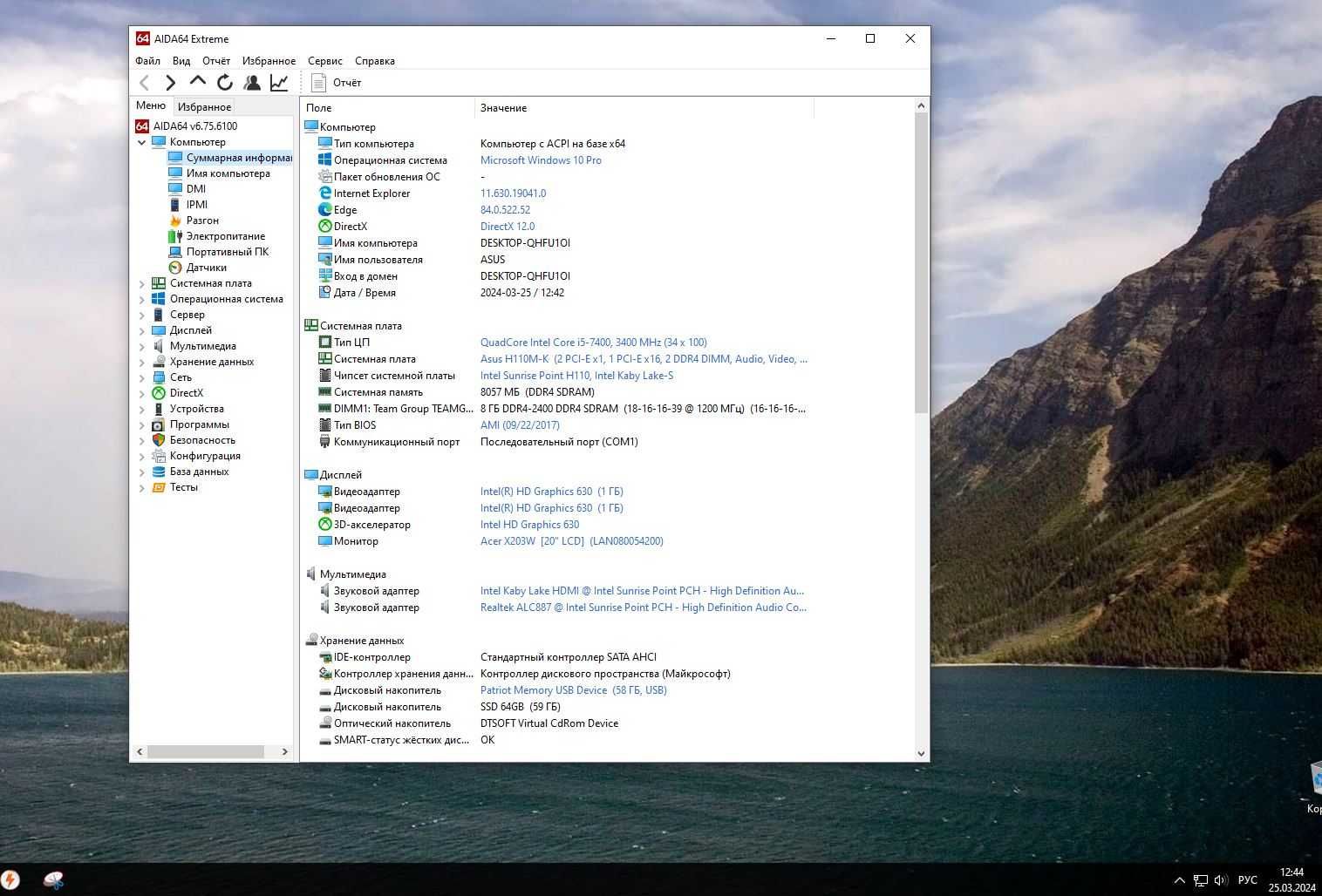The width and height of the screenshot is (1322, 896).
Task: Open the Patriot Memory USB Device link
Action: pos(574,690)
